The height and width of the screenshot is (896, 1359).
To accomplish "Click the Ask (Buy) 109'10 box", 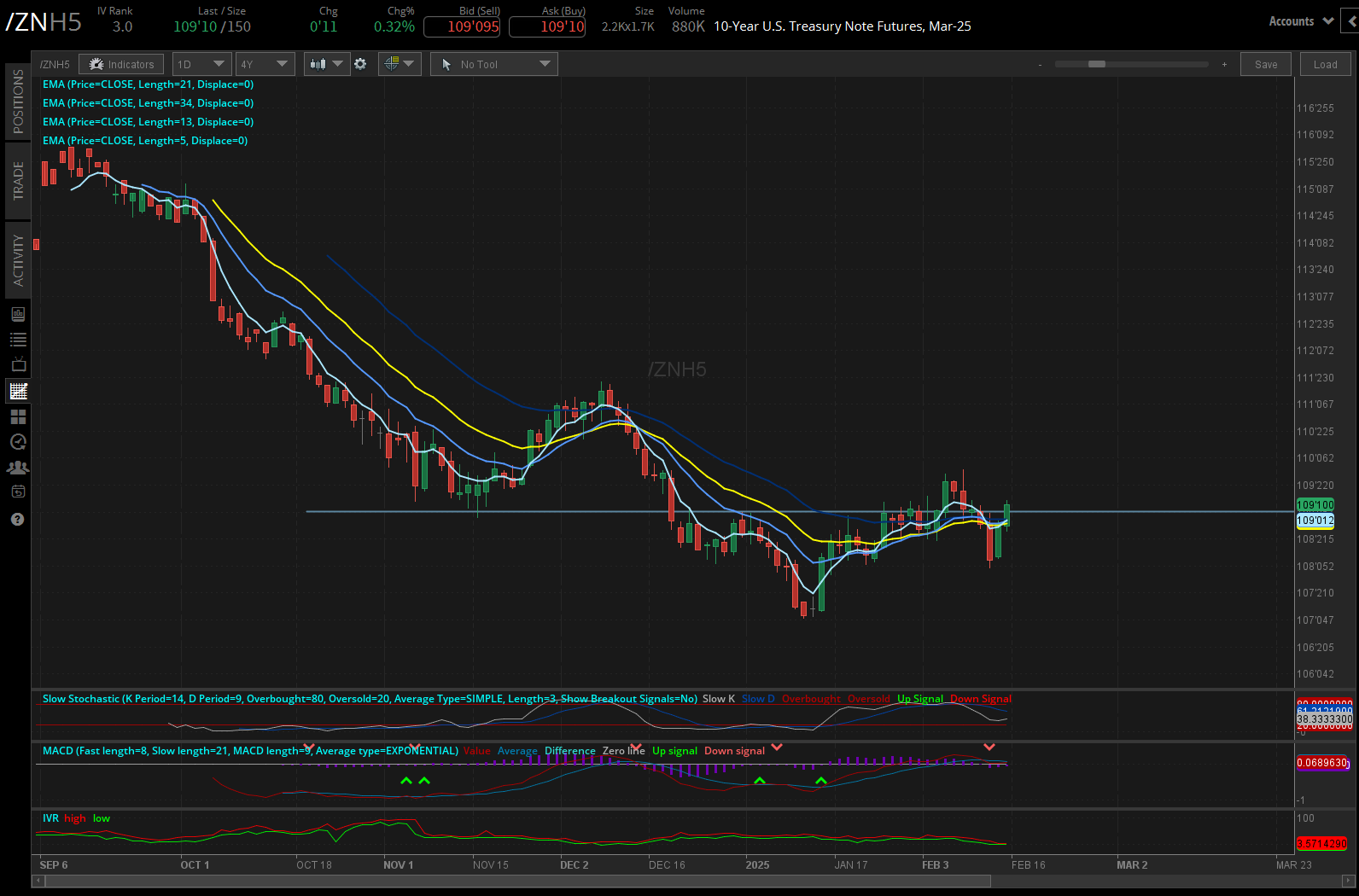I will 547,26.
